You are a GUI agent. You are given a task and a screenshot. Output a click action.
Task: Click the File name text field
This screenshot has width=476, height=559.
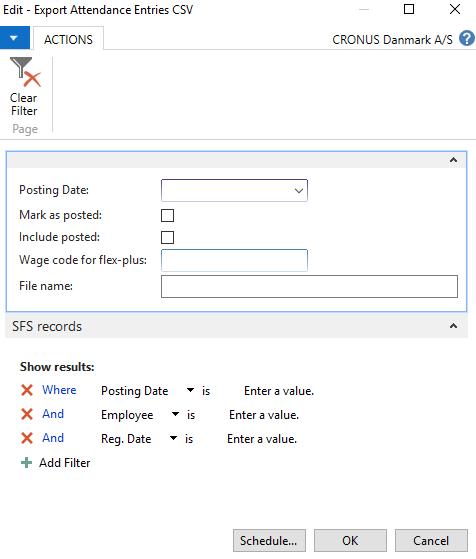(x=309, y=286)
